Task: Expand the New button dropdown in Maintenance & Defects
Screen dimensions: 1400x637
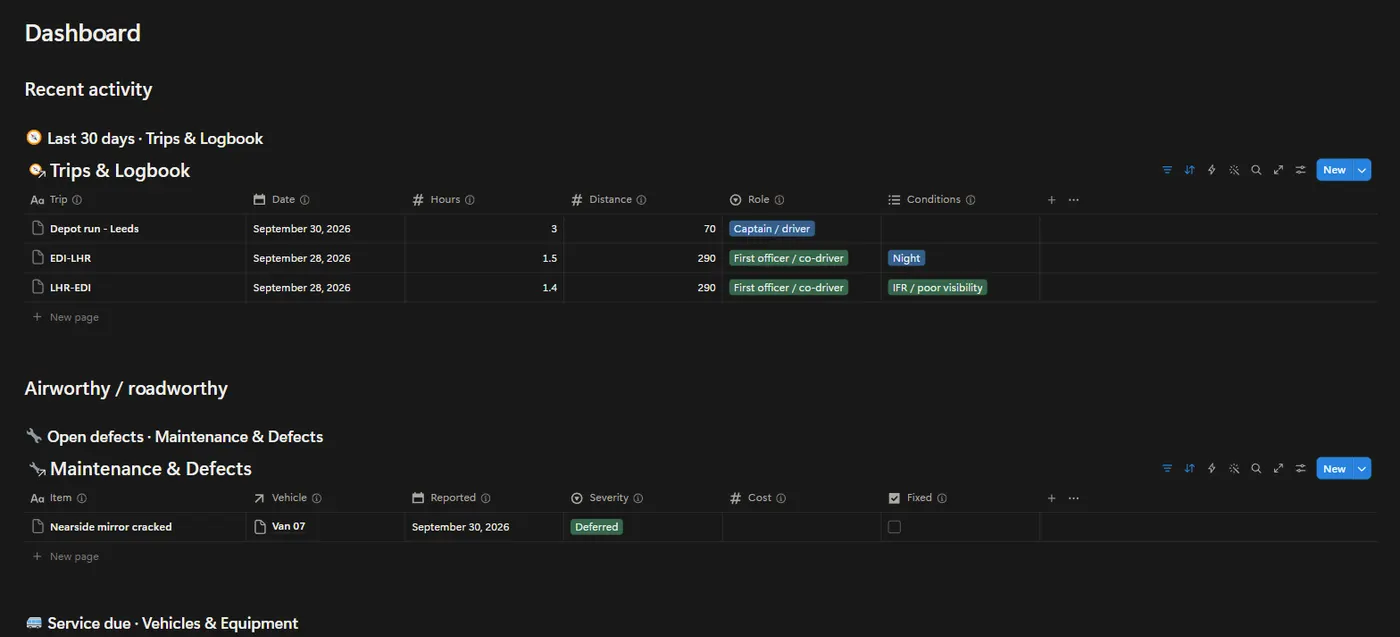Action: [1361, 468]
